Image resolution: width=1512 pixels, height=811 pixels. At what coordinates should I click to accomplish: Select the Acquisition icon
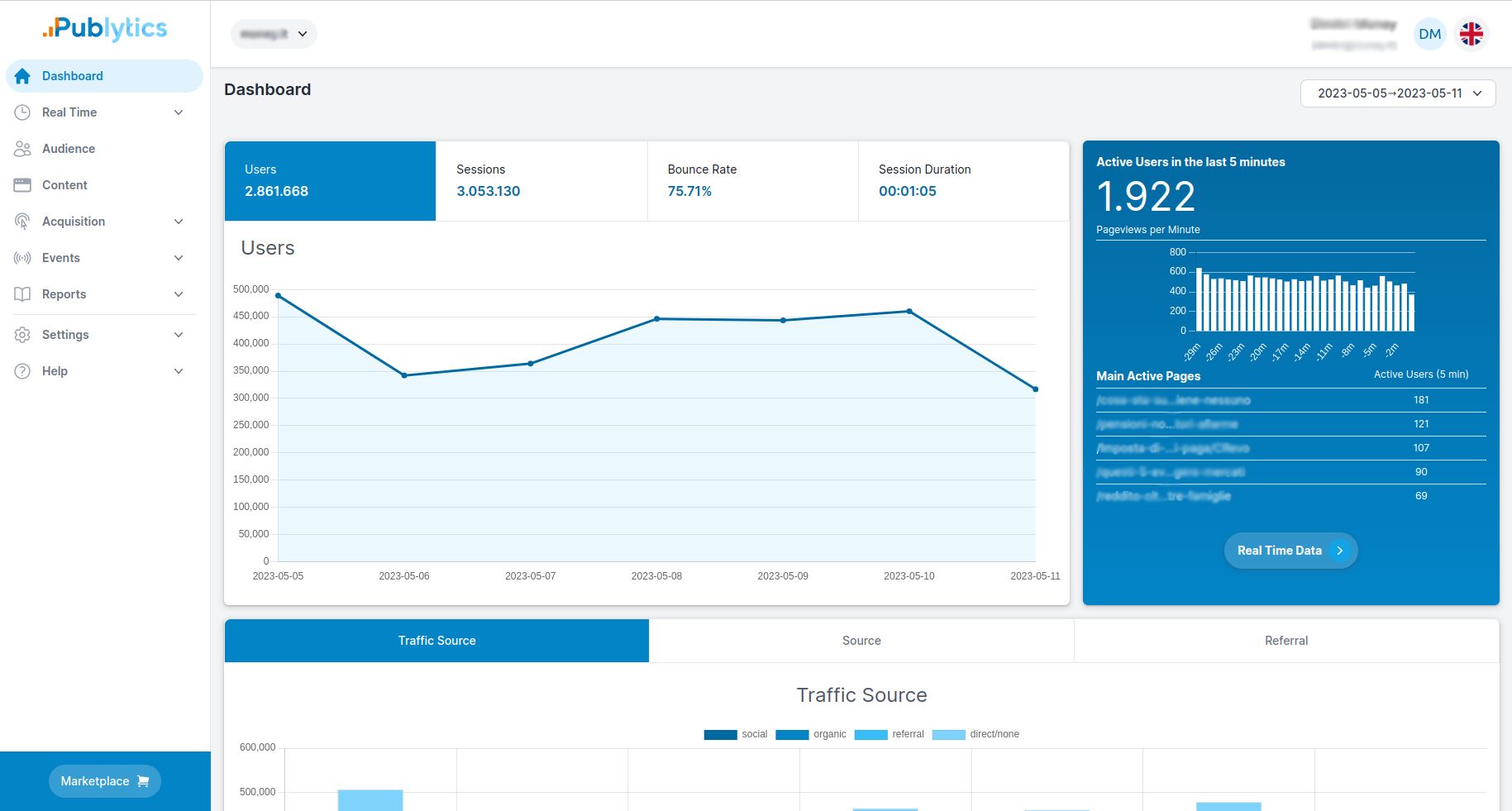[21, 222]
